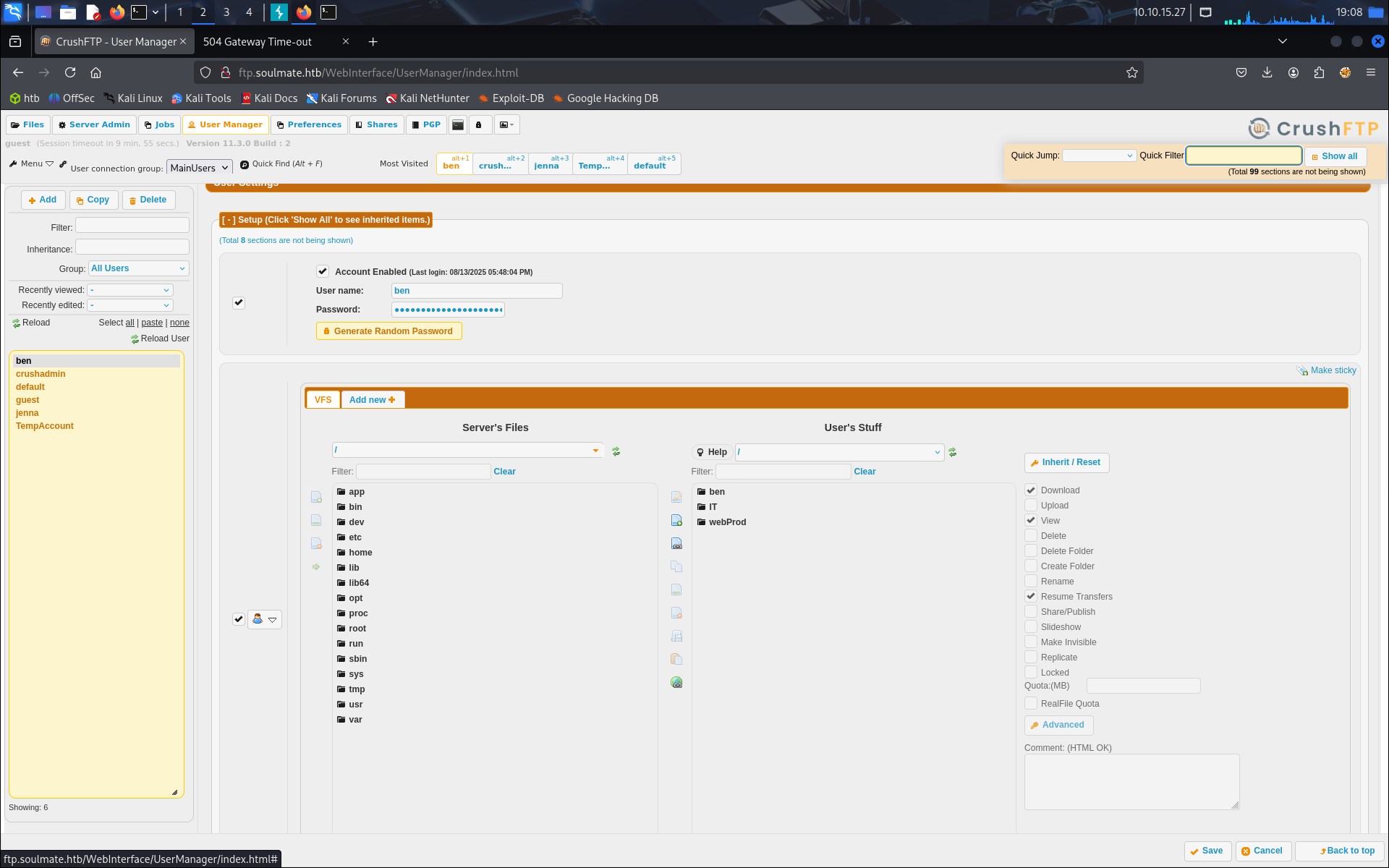Open the Preferences tab
The image size is (1389, 868).
308,125
